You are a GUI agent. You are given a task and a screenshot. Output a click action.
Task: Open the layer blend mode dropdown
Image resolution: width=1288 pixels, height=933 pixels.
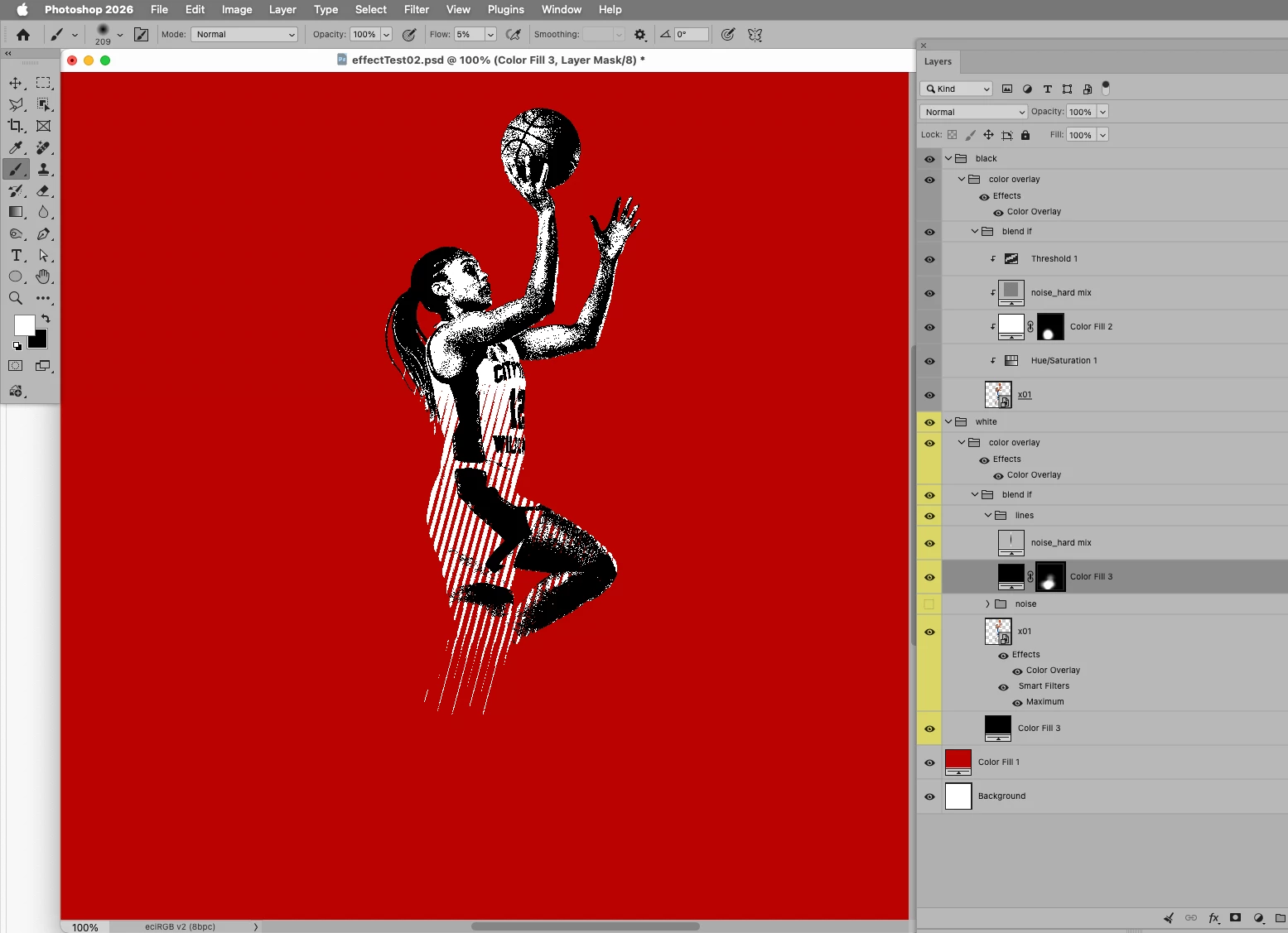[x=973, y=112]
